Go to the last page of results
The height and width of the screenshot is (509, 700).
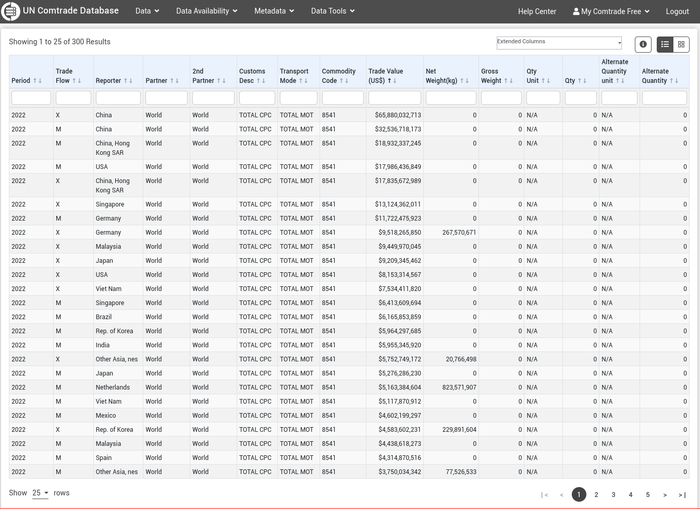point(681,494)
